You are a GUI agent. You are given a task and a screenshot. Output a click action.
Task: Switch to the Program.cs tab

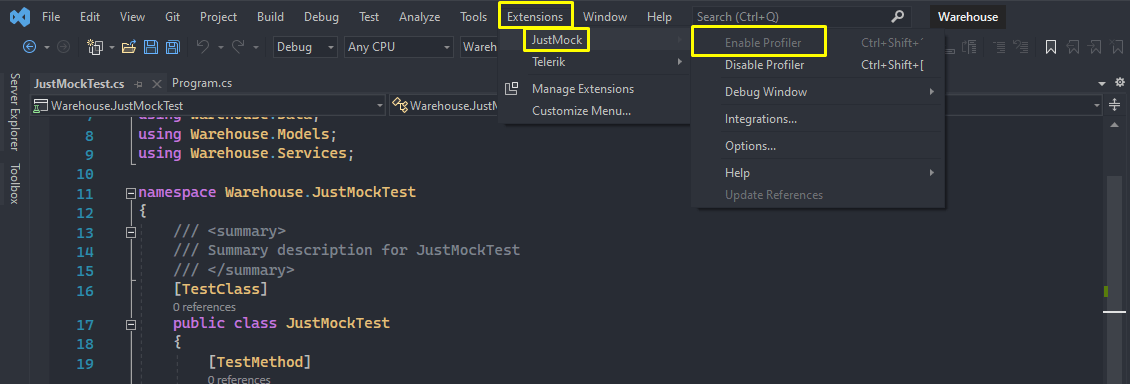[202, 83]
